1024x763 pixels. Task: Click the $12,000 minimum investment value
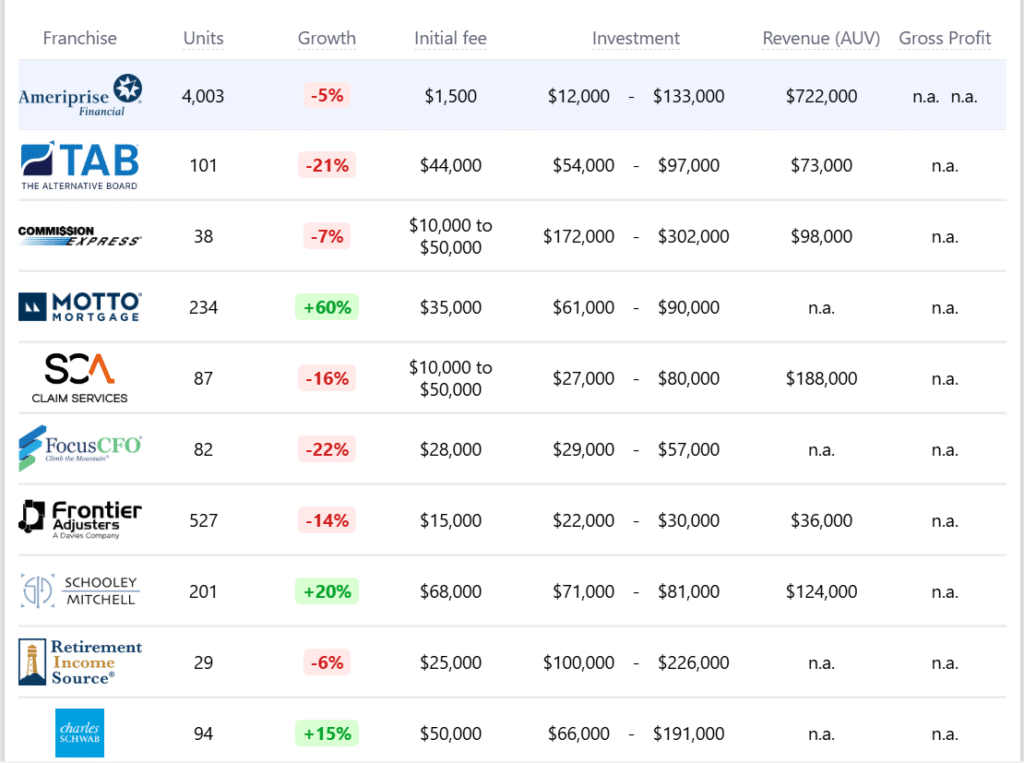[579, 96]
